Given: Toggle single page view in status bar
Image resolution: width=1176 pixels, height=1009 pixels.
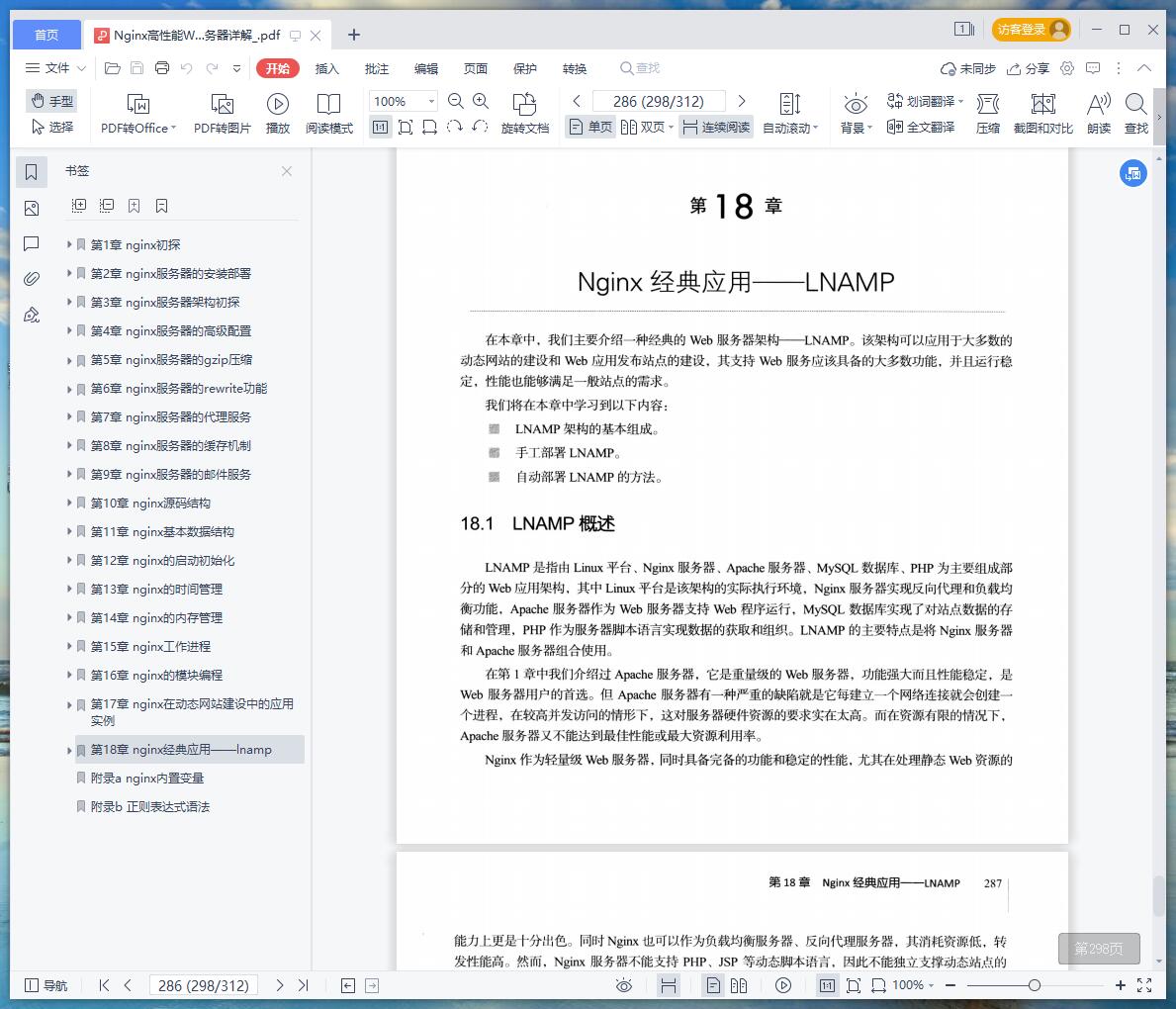Looking at the screenshot, I should tap(714, 985).
